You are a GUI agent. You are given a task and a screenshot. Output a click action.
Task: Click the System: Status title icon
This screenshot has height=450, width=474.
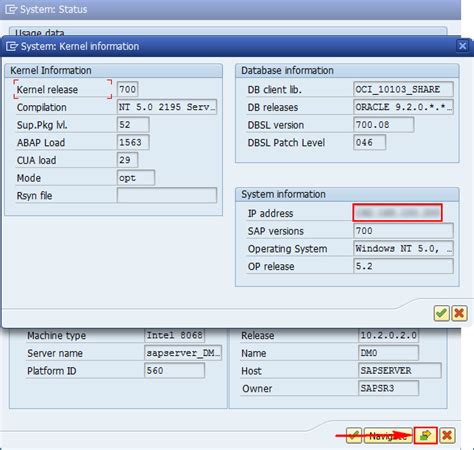(11, 9)
